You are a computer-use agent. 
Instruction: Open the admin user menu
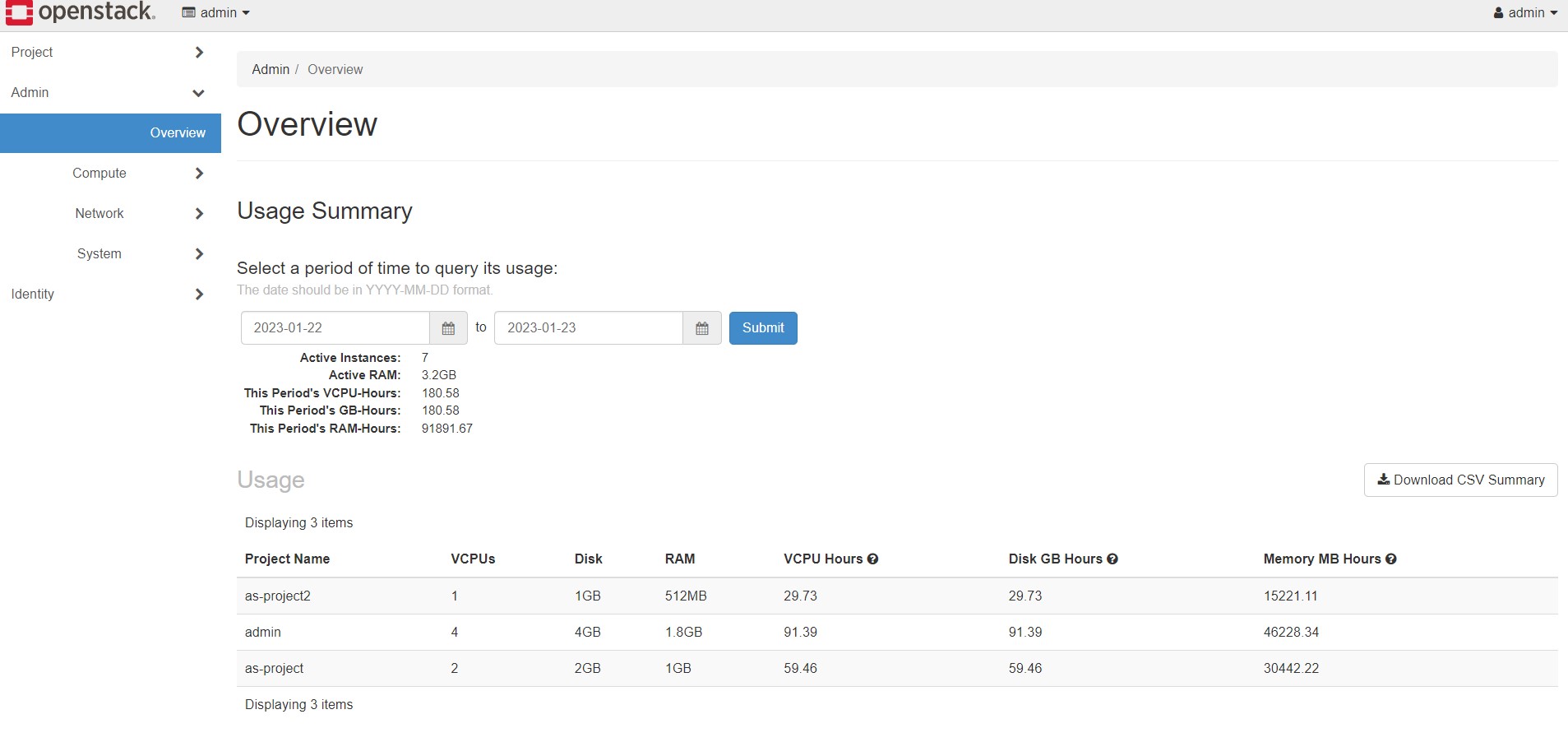pos(1525,13)
